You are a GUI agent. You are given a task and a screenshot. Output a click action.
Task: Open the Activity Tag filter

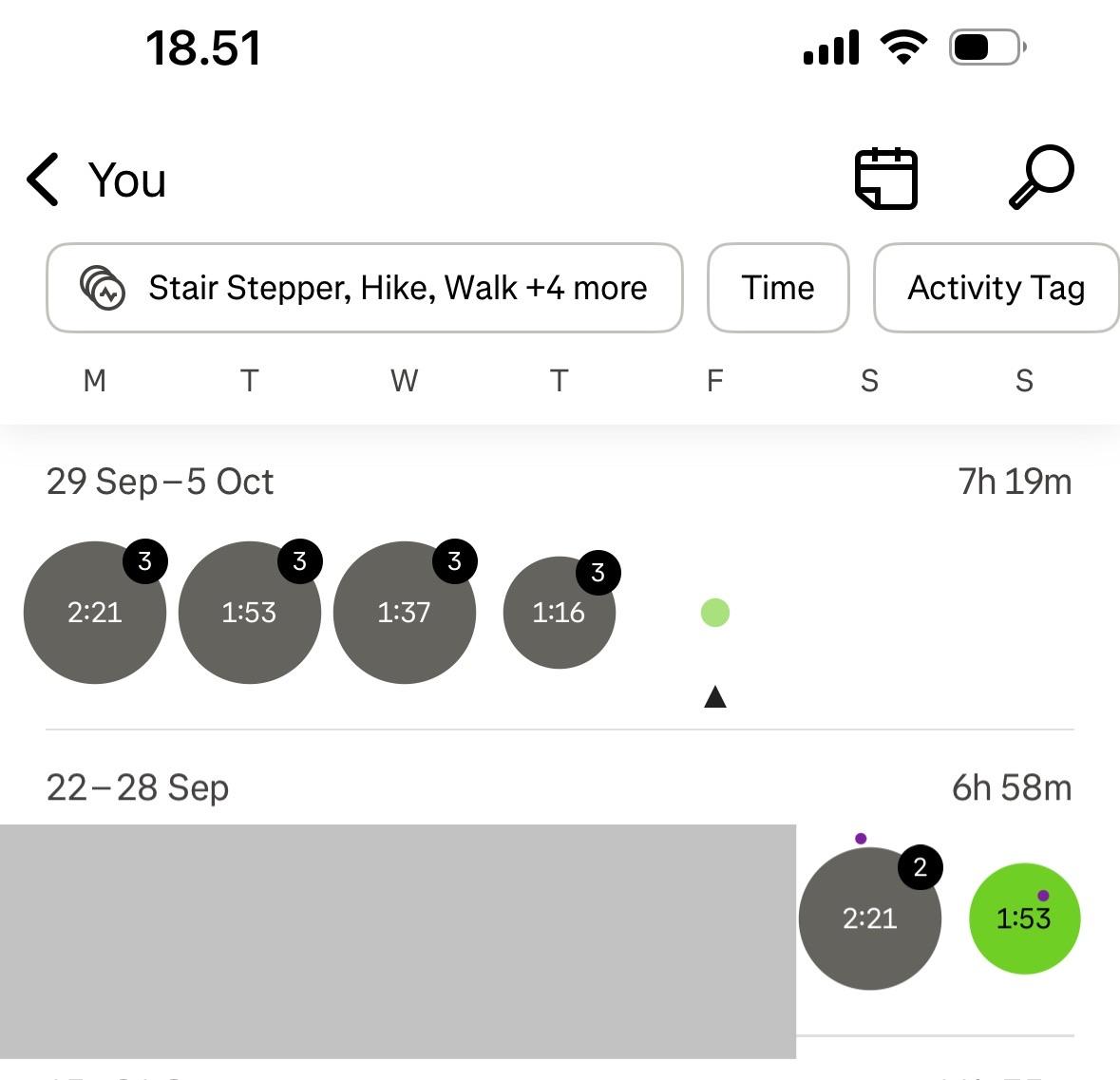pyautogui.click(x=996, y=288)
